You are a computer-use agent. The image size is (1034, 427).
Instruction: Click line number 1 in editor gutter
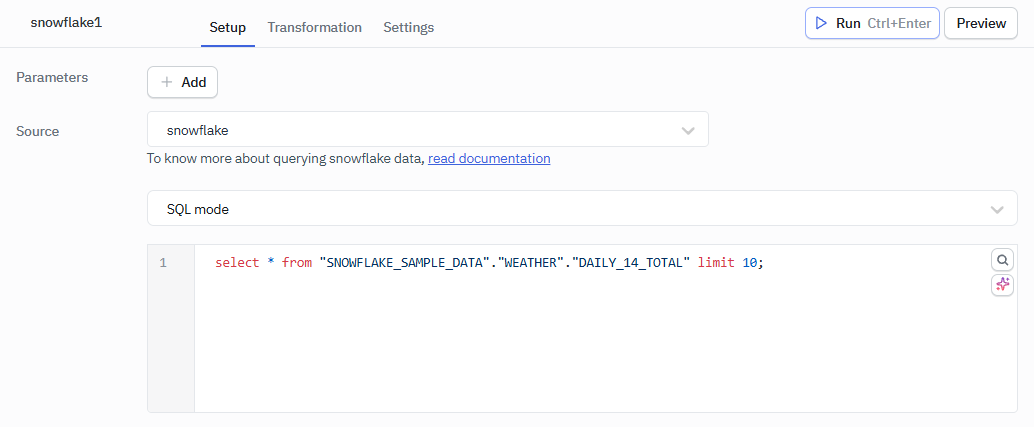[163, 263]
